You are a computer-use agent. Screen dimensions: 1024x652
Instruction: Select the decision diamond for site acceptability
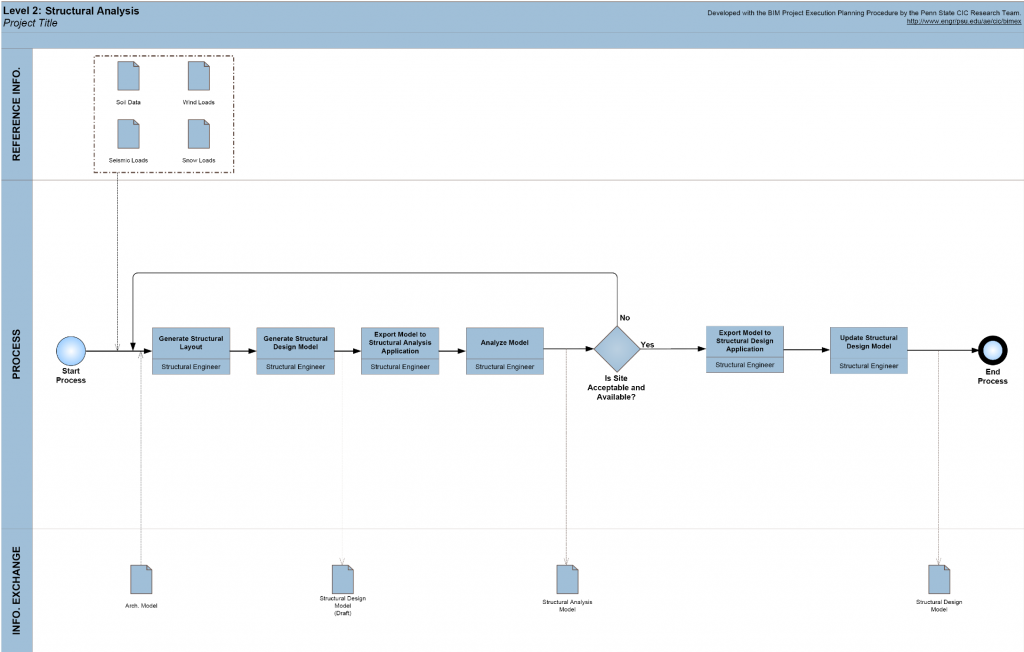[616, 349]
